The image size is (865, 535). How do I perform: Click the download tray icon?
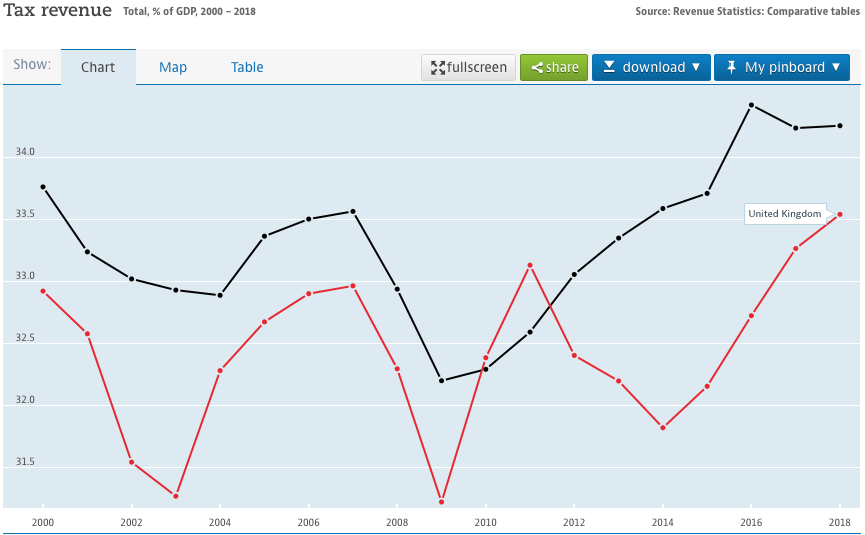pos(608,68)
